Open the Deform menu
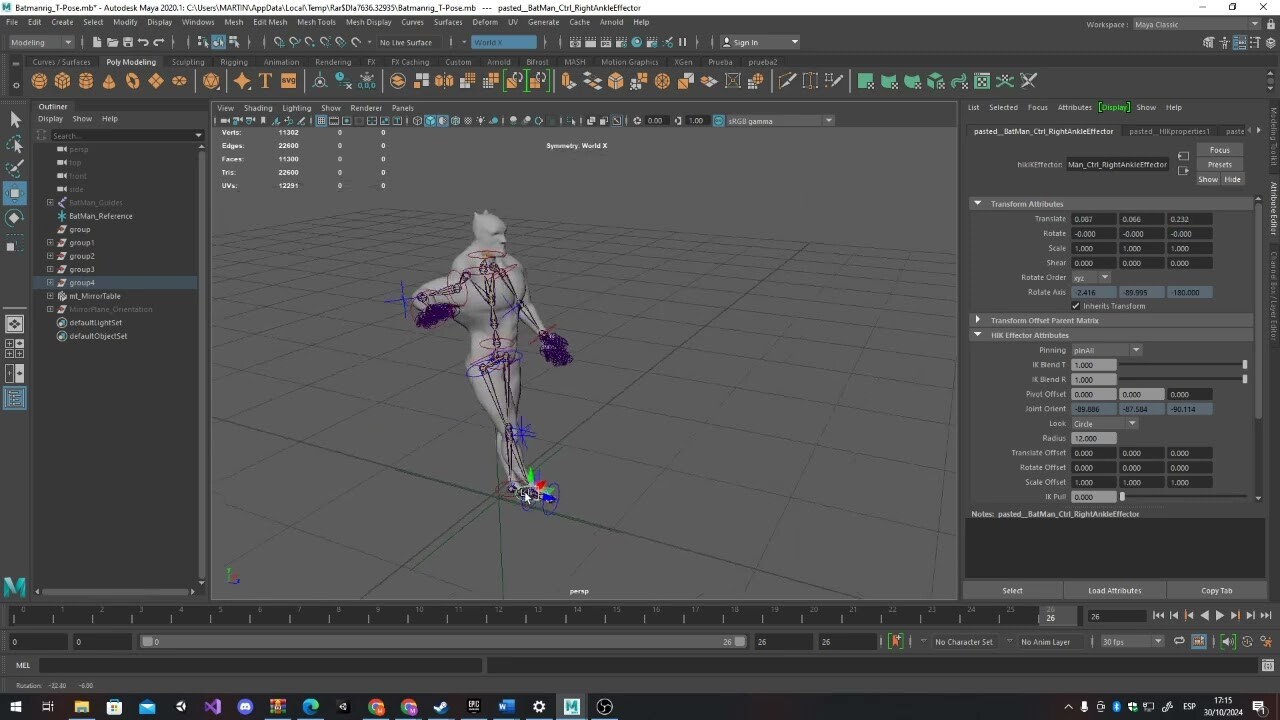Viewport: 1280px width, 720px height. pyautogui.click(x=485, y=22)
